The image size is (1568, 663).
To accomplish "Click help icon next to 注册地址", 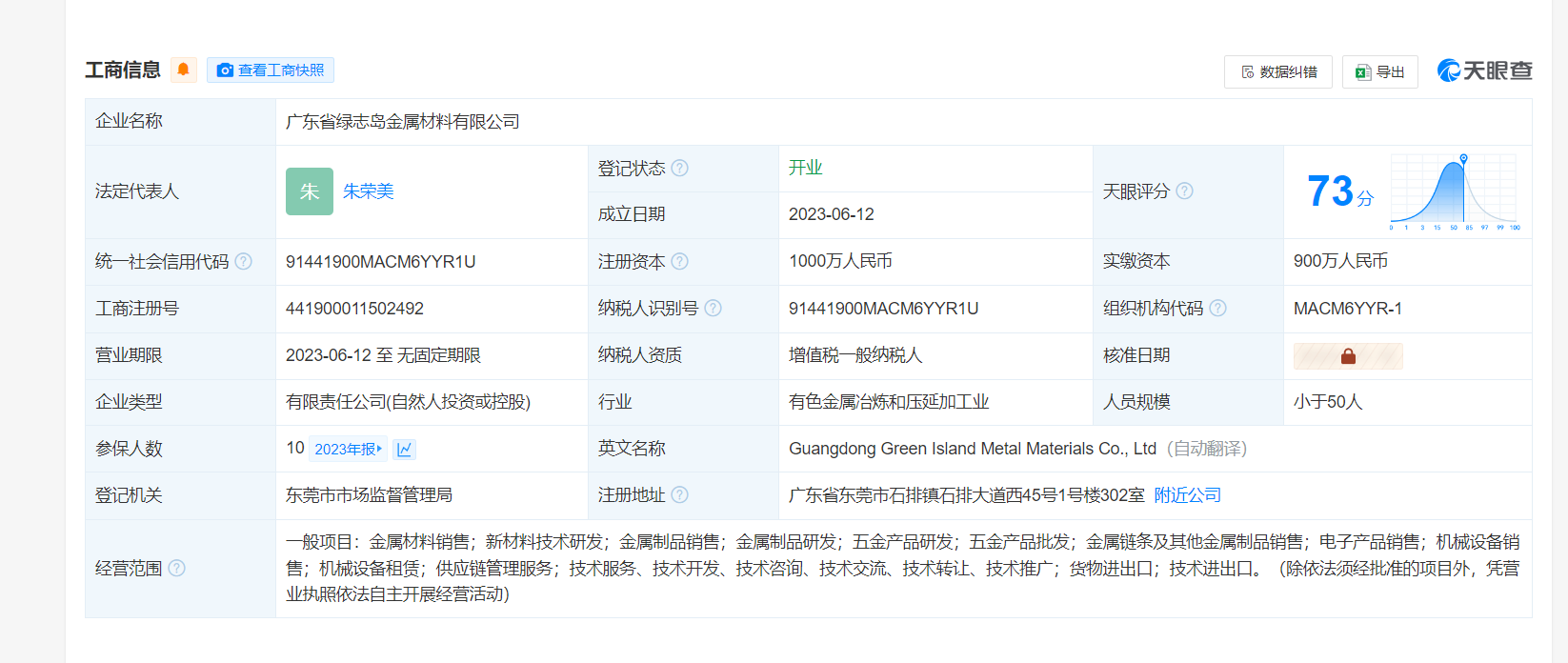I will (679, 494).
